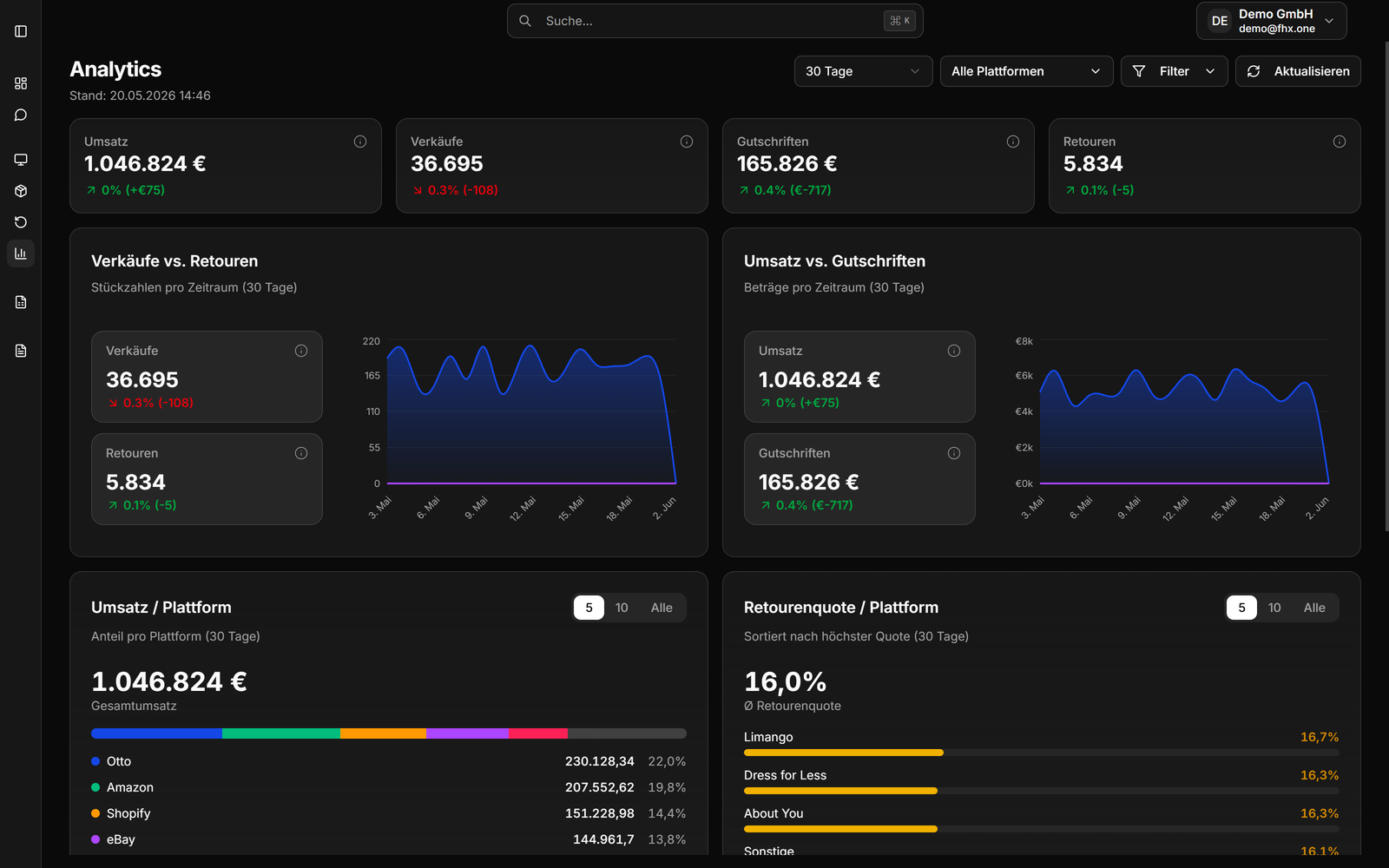Click the Amazon share 19,8%
Viewport: 1389px width, 868px height.
pos(667,787)
